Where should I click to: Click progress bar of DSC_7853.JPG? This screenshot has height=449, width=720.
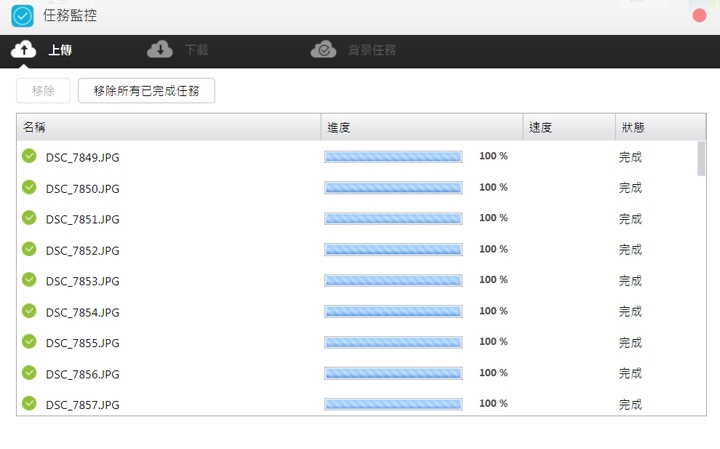[393, 280]
